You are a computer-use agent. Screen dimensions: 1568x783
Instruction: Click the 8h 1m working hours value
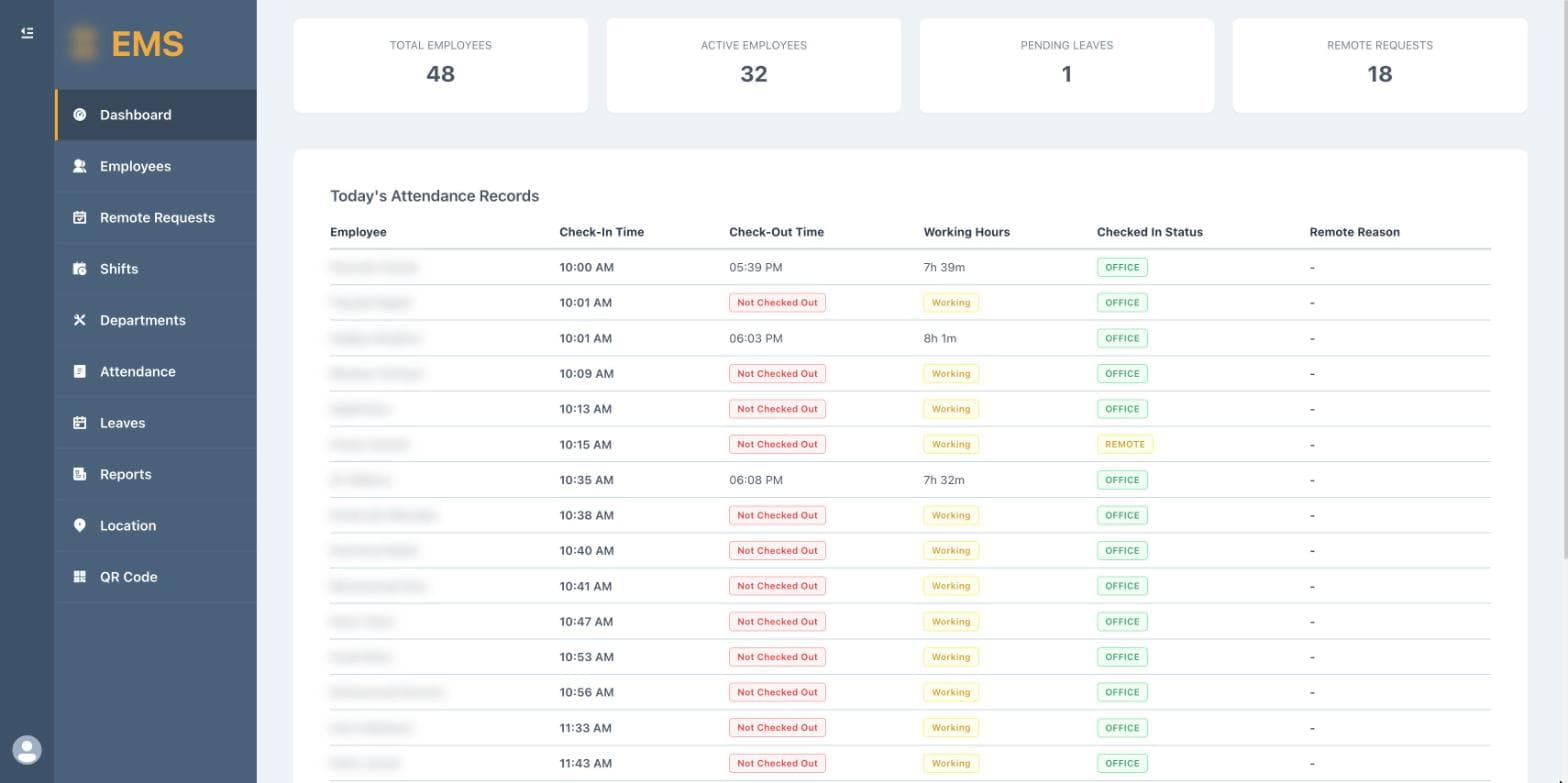pyautogui.click(x=940, y=338)
